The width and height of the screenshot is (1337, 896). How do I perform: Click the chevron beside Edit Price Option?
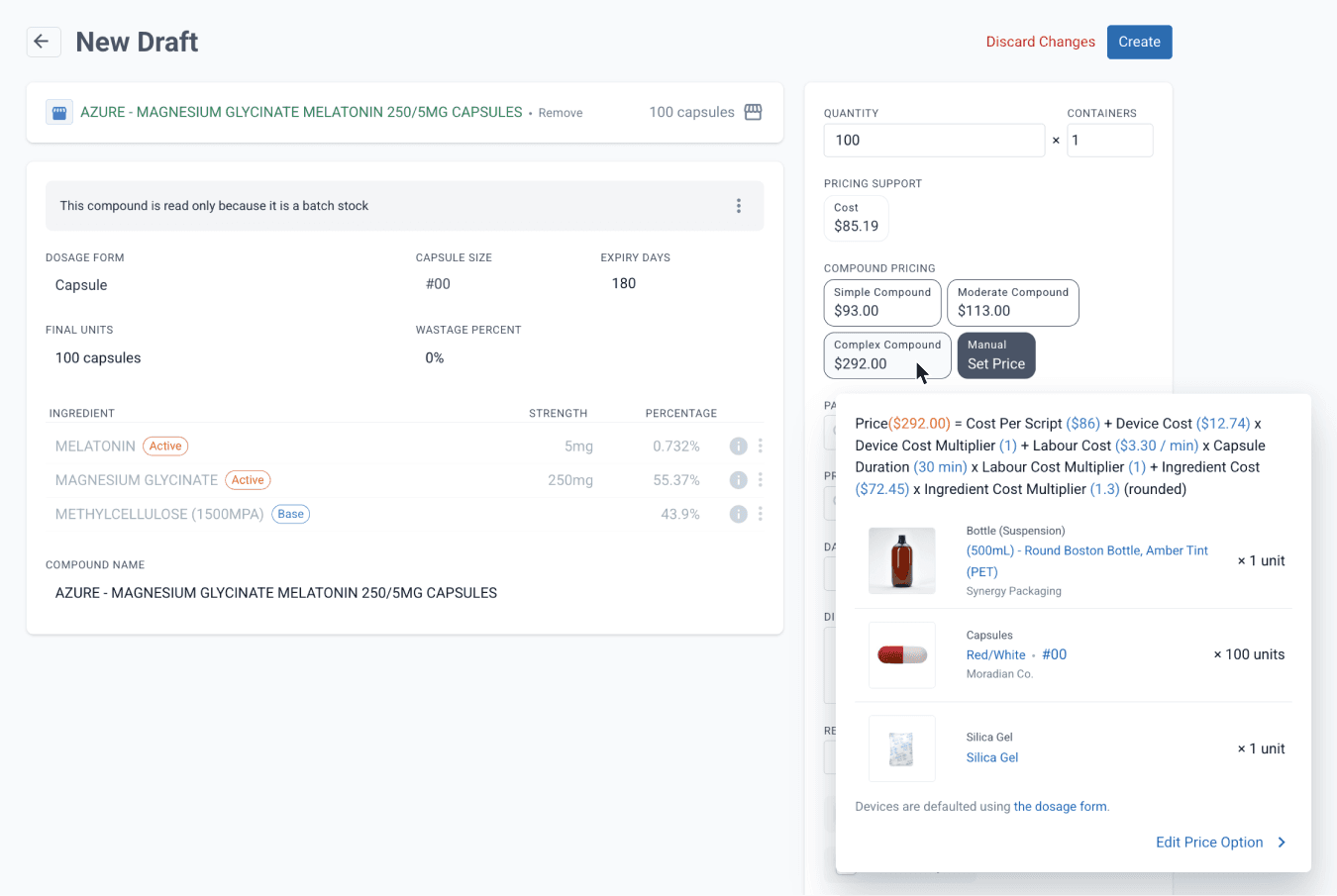[x=1282, y=843]
